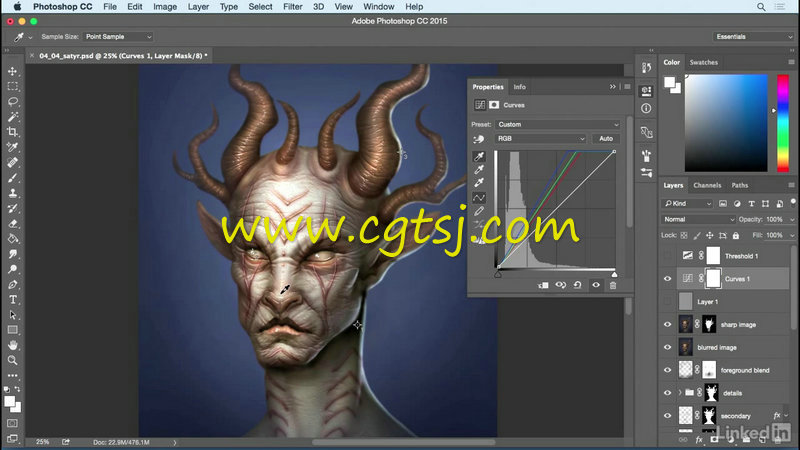Open Spotlight search in menu bar
Screen dimensions: 800x450
(x=761, y=7)
